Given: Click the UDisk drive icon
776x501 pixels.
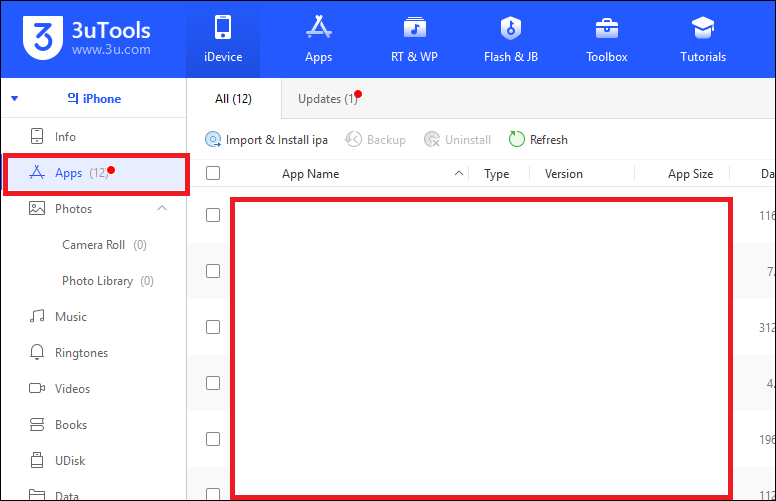Looking at the screenshot, I should 37,460.
